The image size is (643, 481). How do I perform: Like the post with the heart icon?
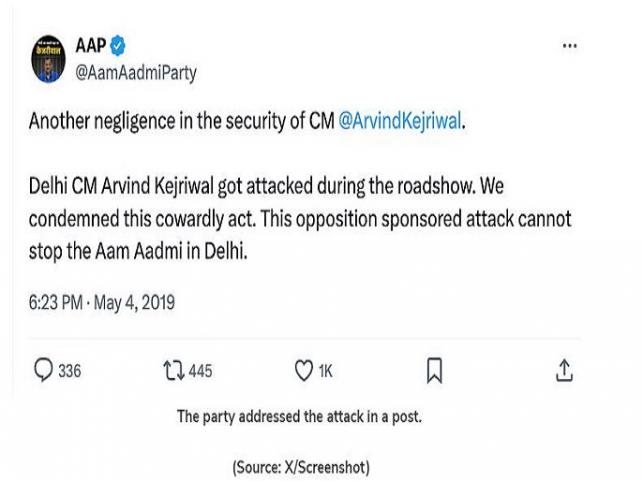[303, 371]
